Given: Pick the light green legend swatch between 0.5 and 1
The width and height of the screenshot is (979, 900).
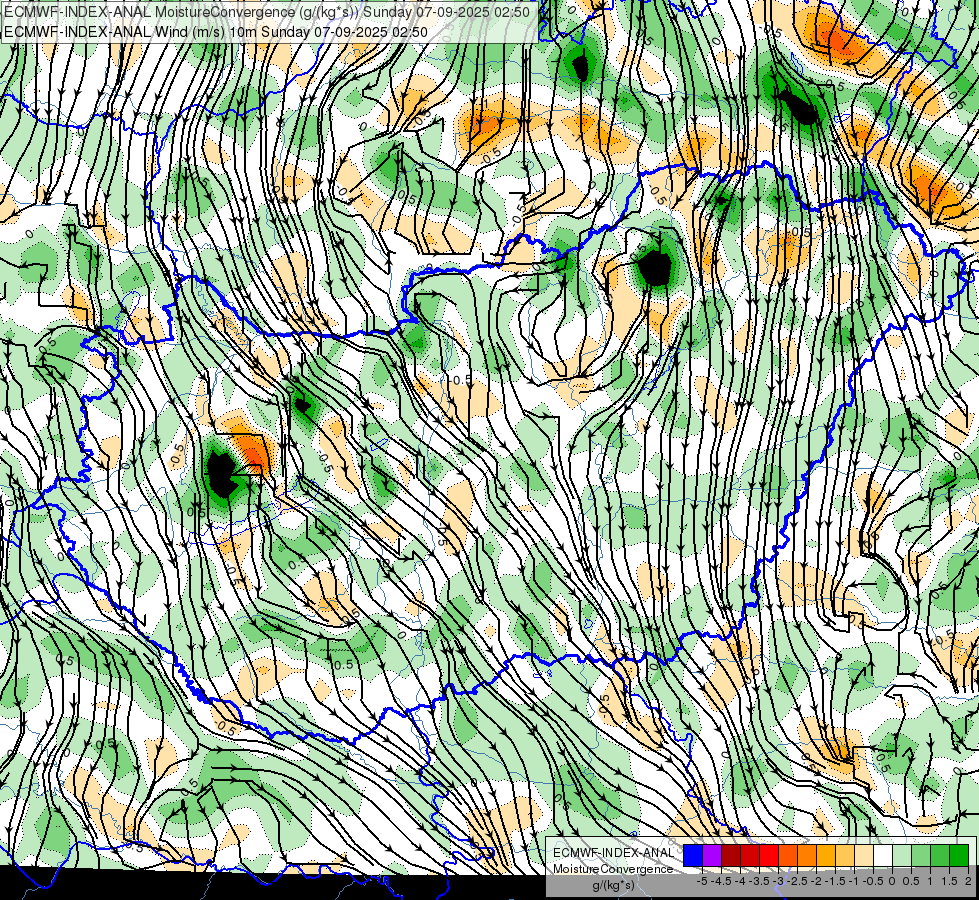Looking at the screenshot, I should (x=921, y=856).
